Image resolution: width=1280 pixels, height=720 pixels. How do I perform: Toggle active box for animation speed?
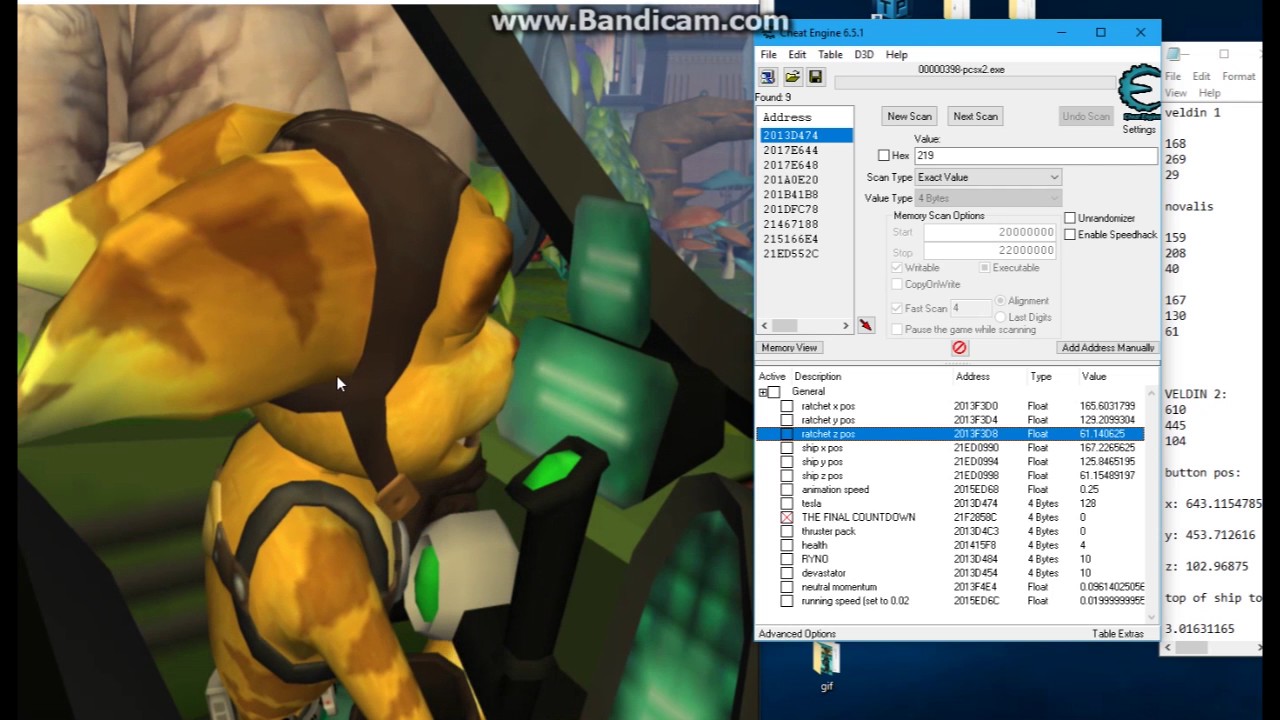coord(787,490)
